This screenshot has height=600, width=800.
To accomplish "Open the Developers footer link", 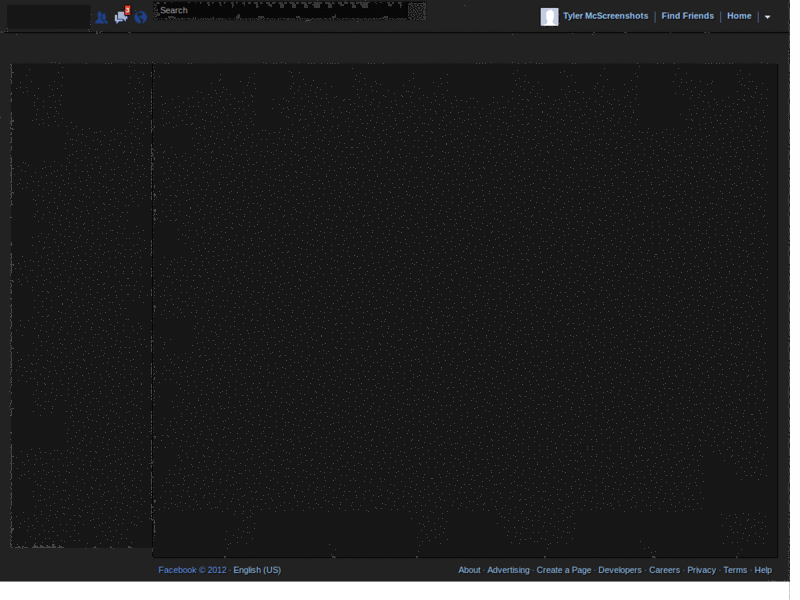I will pyautogui.click(x=620, y=570).
